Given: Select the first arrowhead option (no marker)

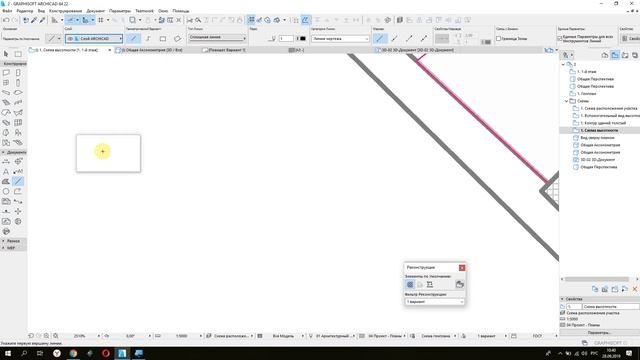Looking at the screenshot, I should 380,38.
